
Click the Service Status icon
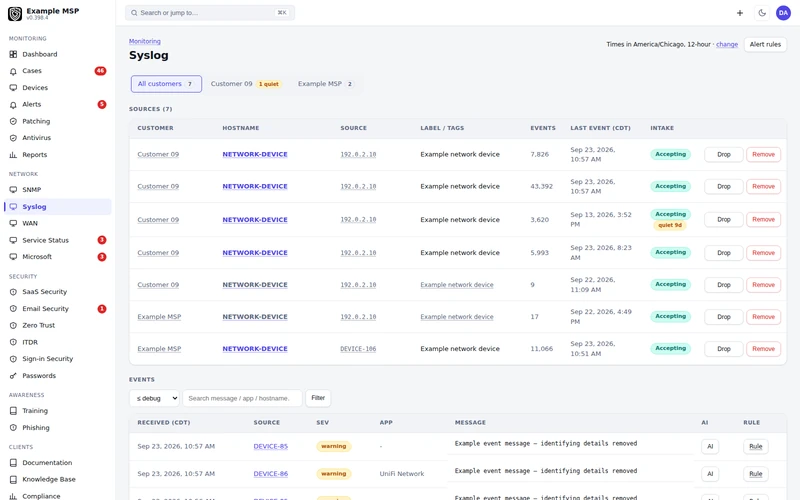13,240
